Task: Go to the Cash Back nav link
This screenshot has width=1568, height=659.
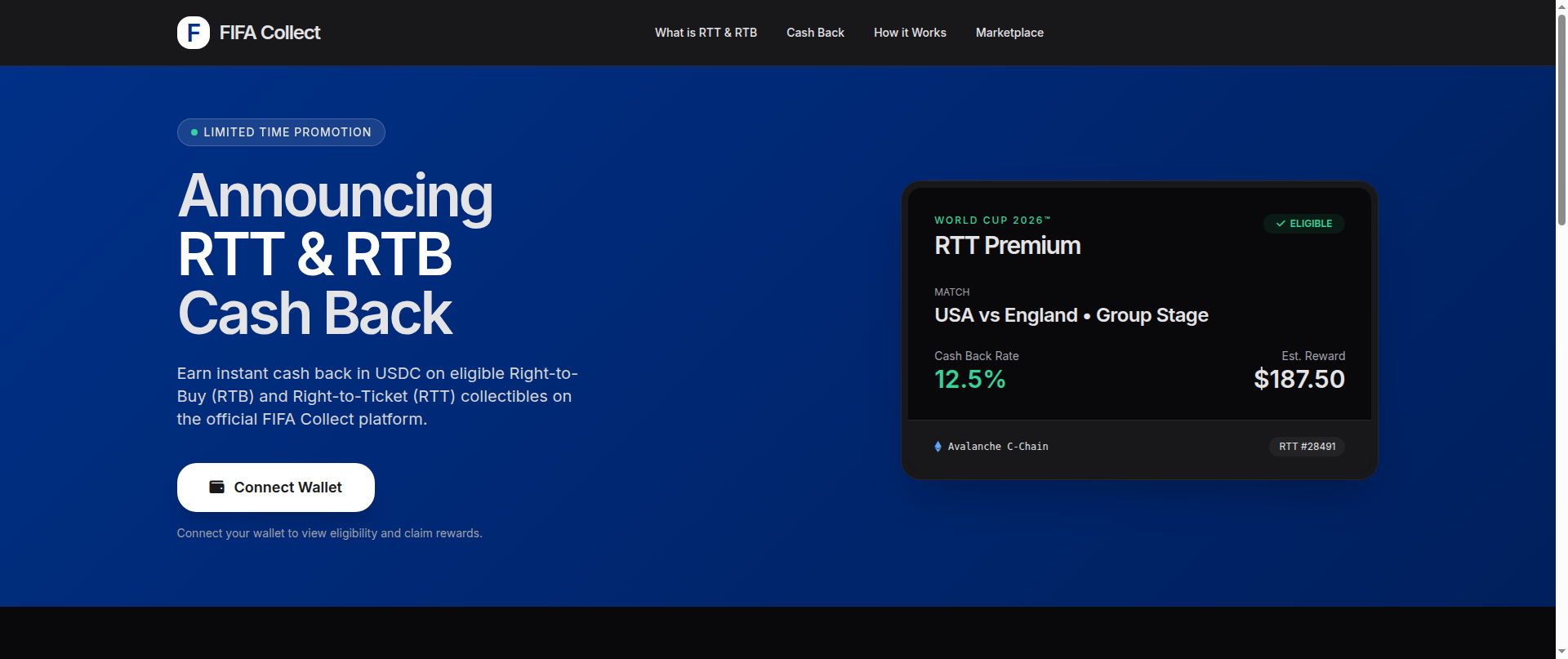Action: click(815, 33)
